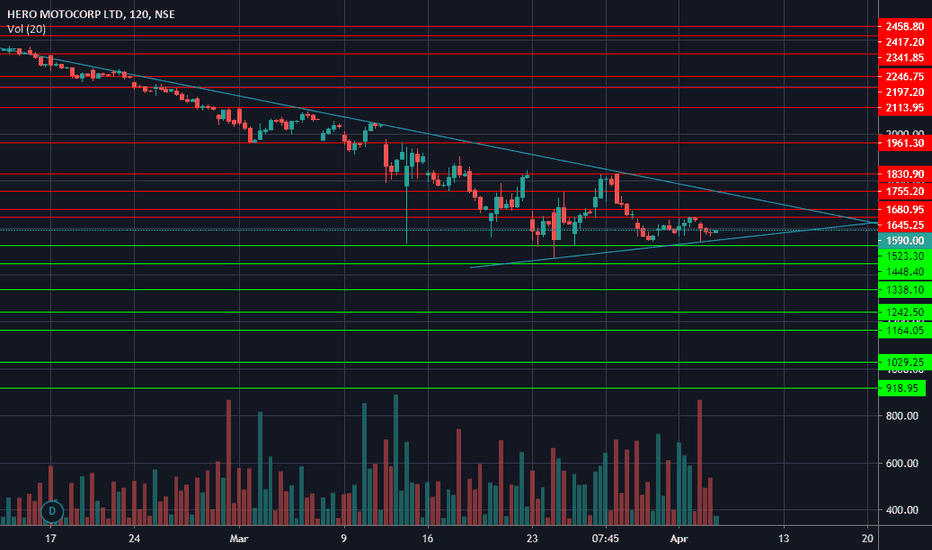Viewport: 932px width, 550px height.
Task: Click the date label 24 on time axis
Action: (x=134, y=539)
